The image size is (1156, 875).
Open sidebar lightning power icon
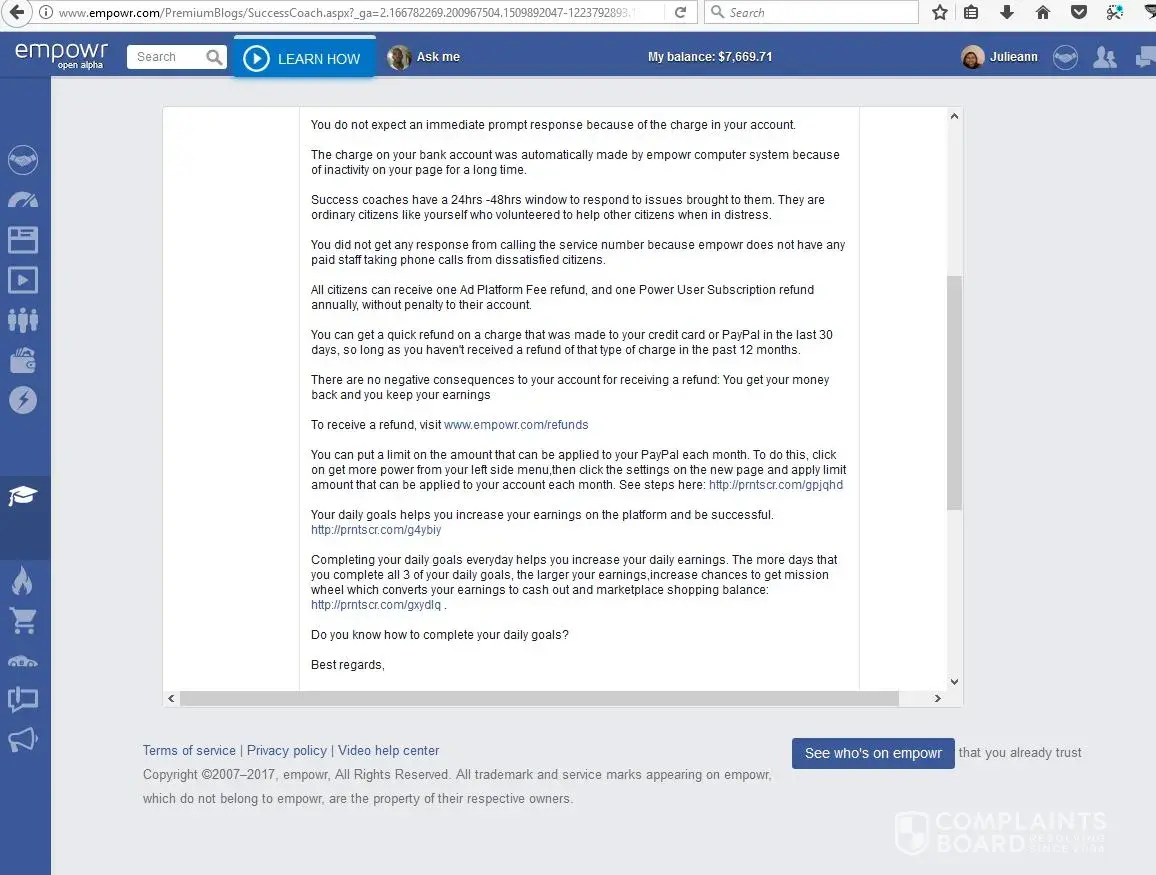pos(23,400)
